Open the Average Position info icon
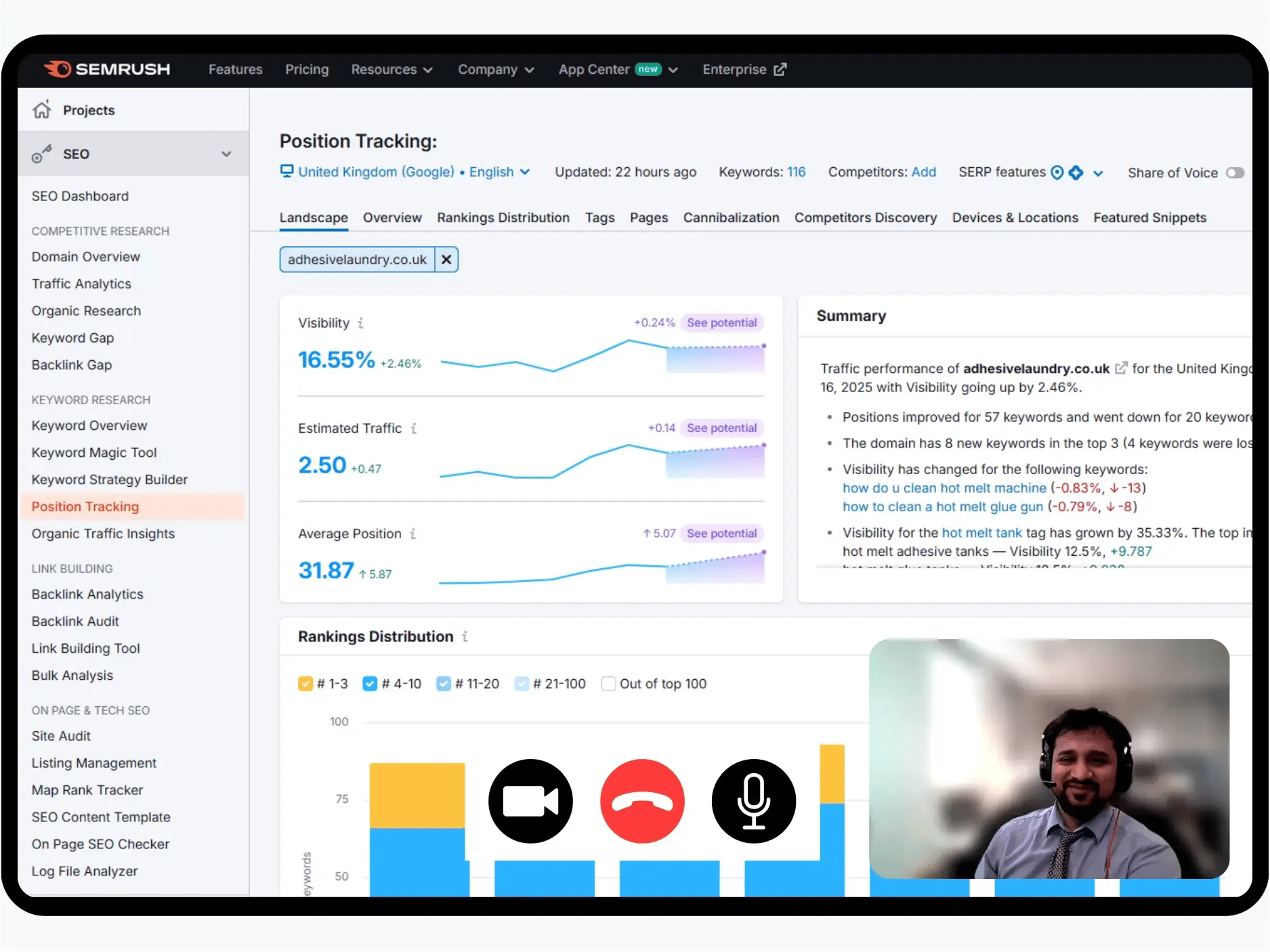This screenshot has width=1270, height=952. coord(412,534)
